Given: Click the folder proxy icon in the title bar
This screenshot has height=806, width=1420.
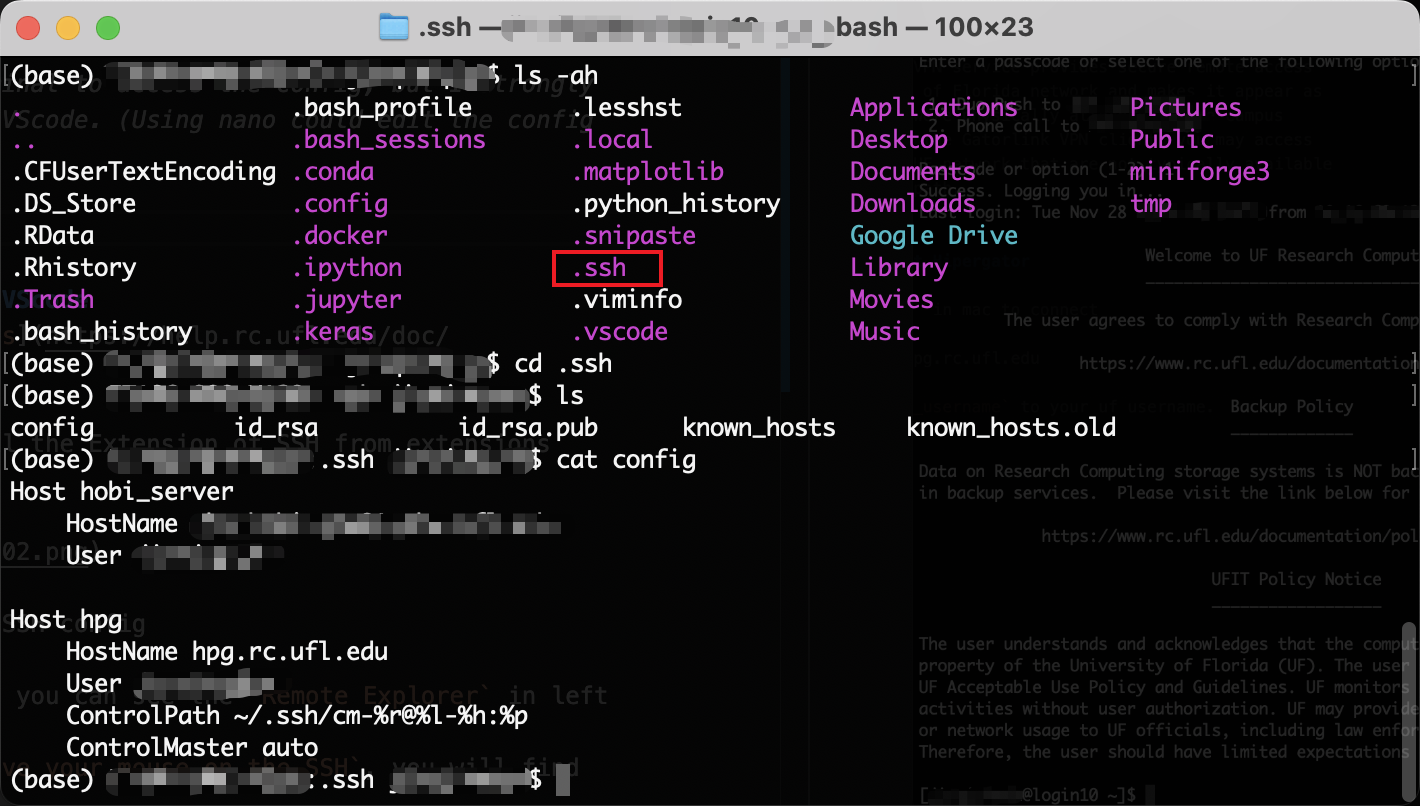Looking at the screenshot, I should point(395,27).
